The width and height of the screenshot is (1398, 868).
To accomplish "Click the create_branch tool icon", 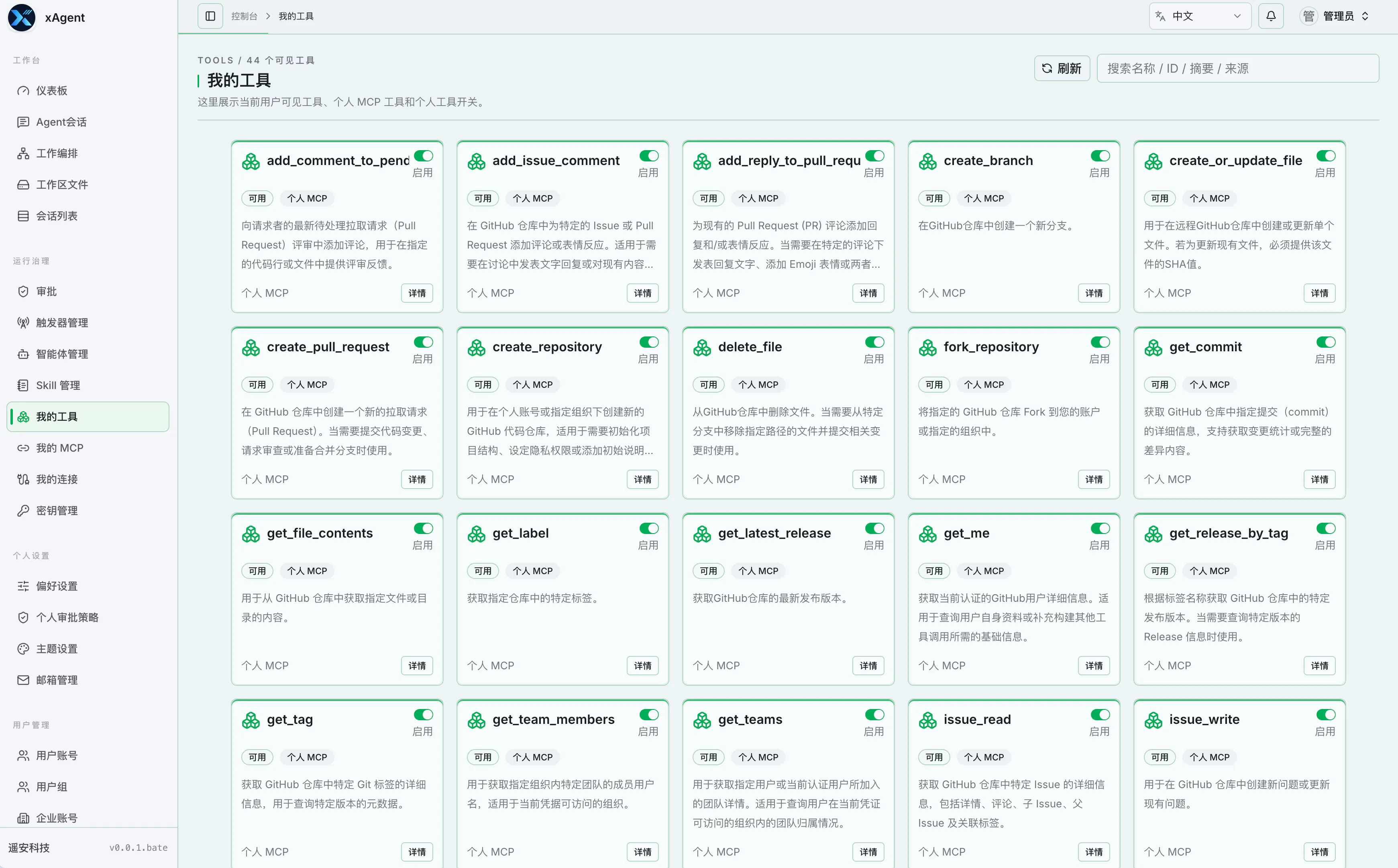I will pos(928,161).
